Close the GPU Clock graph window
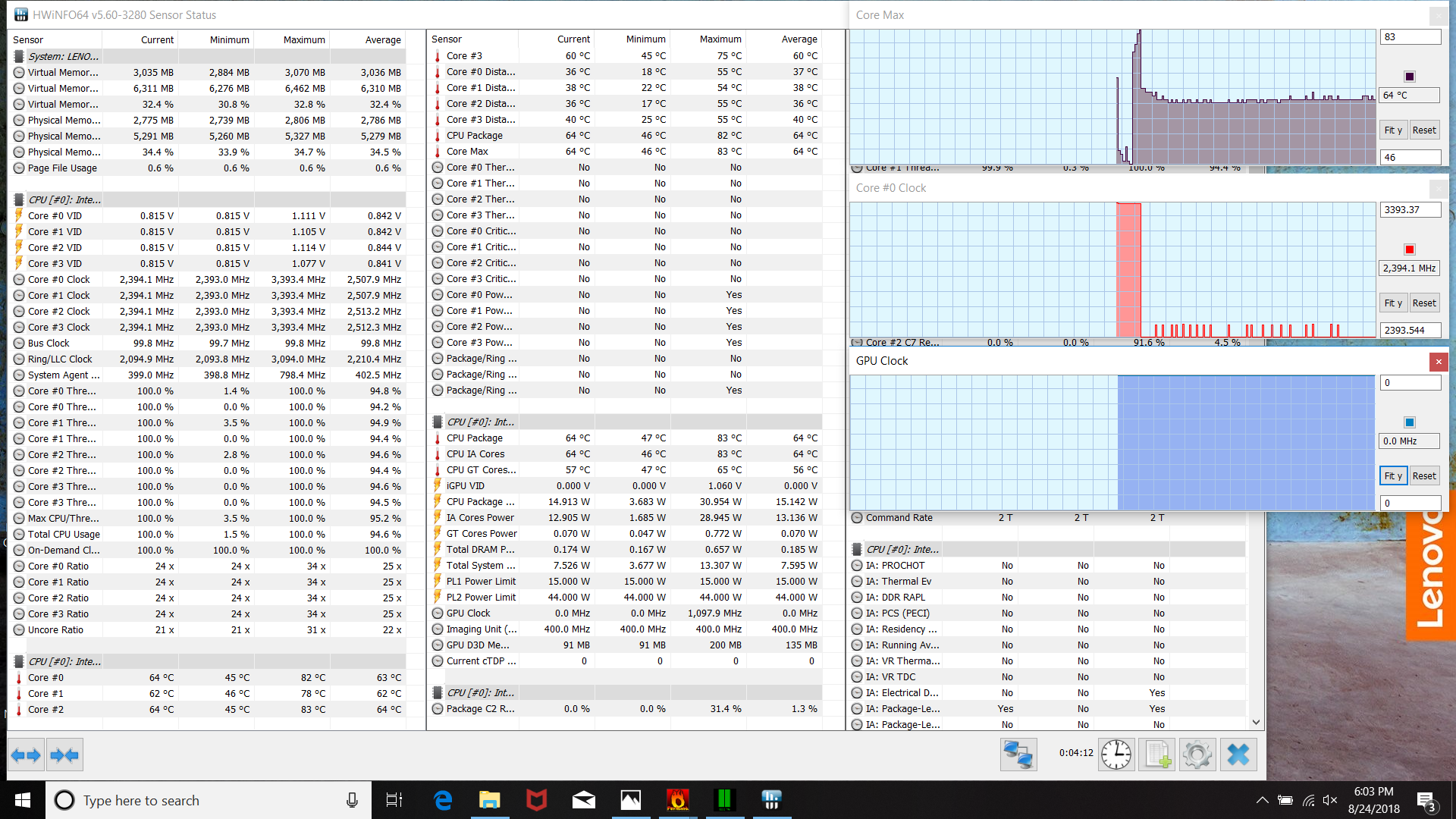Viewport: 1456px width, 819px height. coord(1439,362)
